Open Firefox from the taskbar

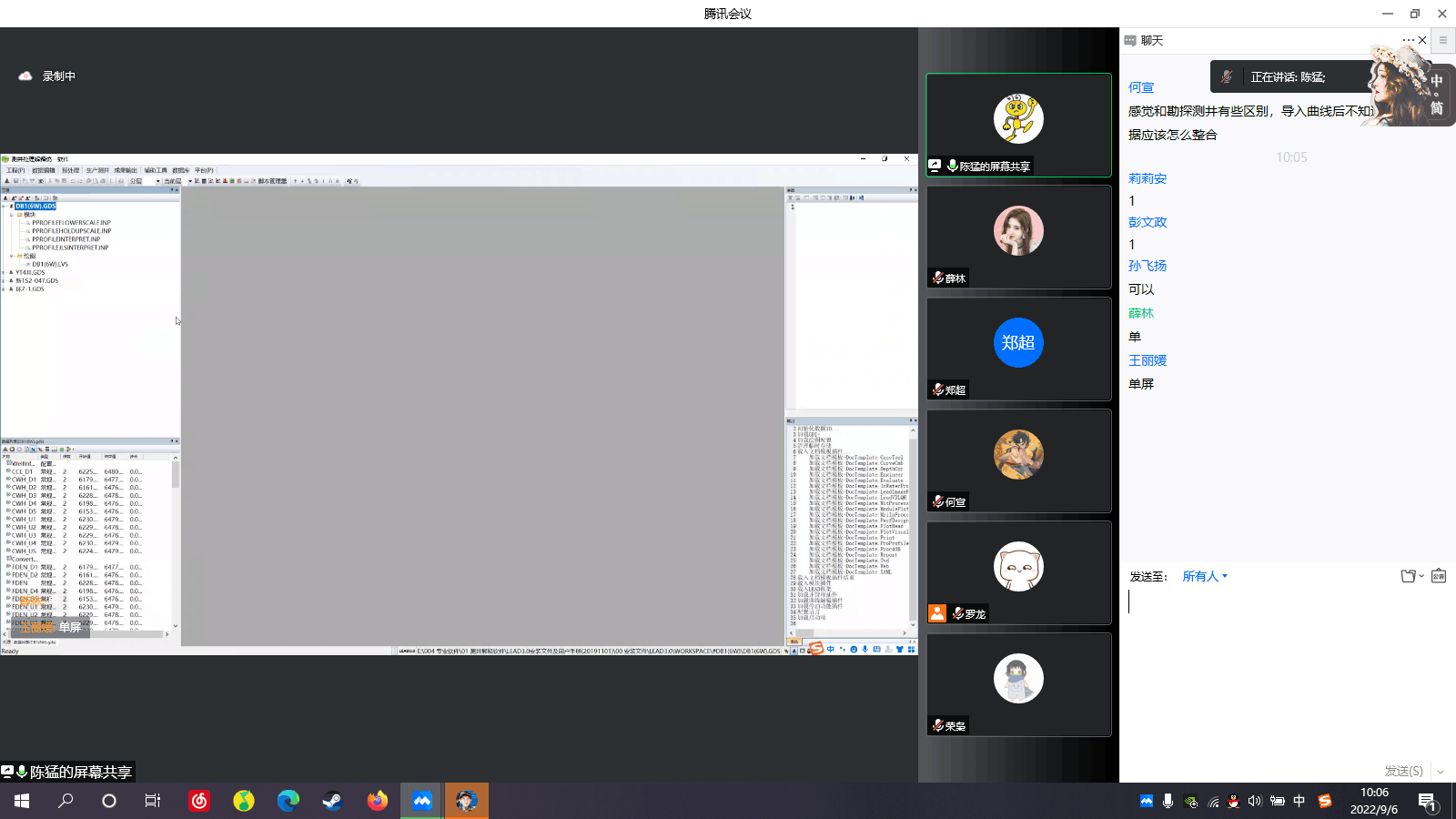[377, 801]
